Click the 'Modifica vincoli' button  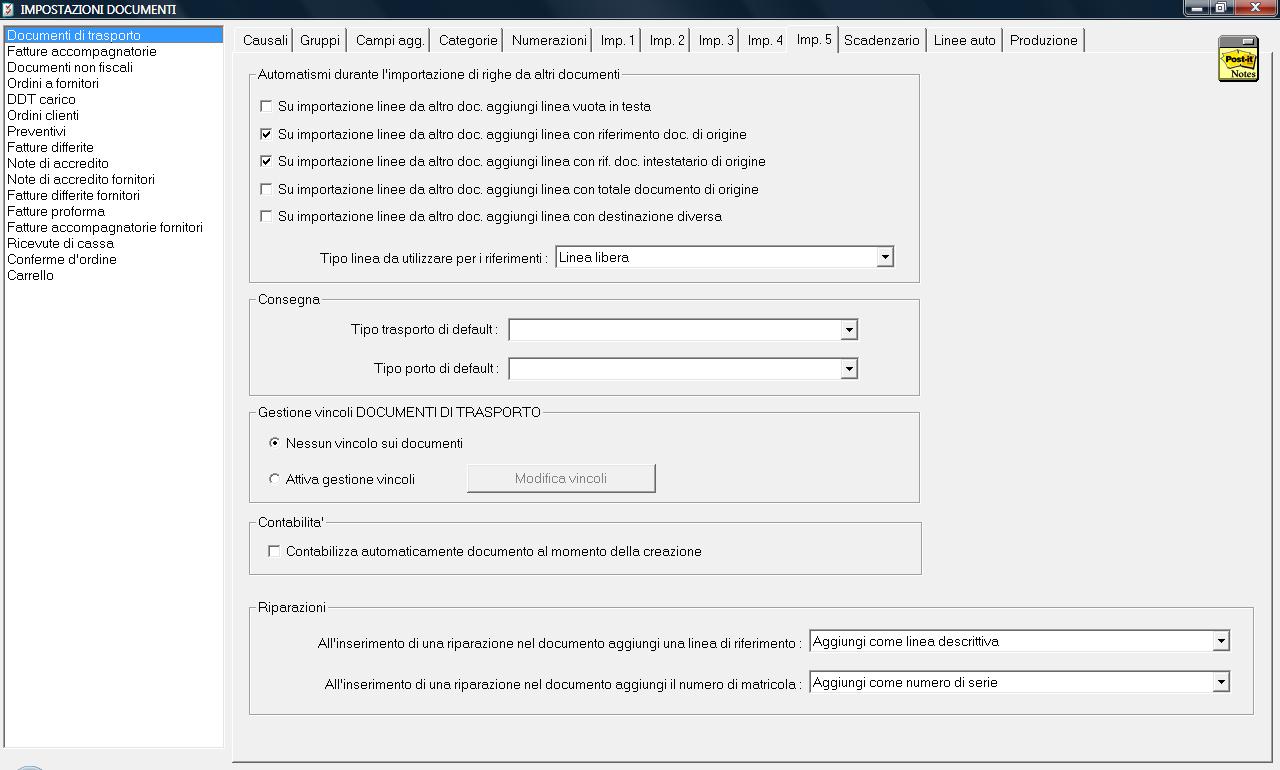tap(561, 478)
